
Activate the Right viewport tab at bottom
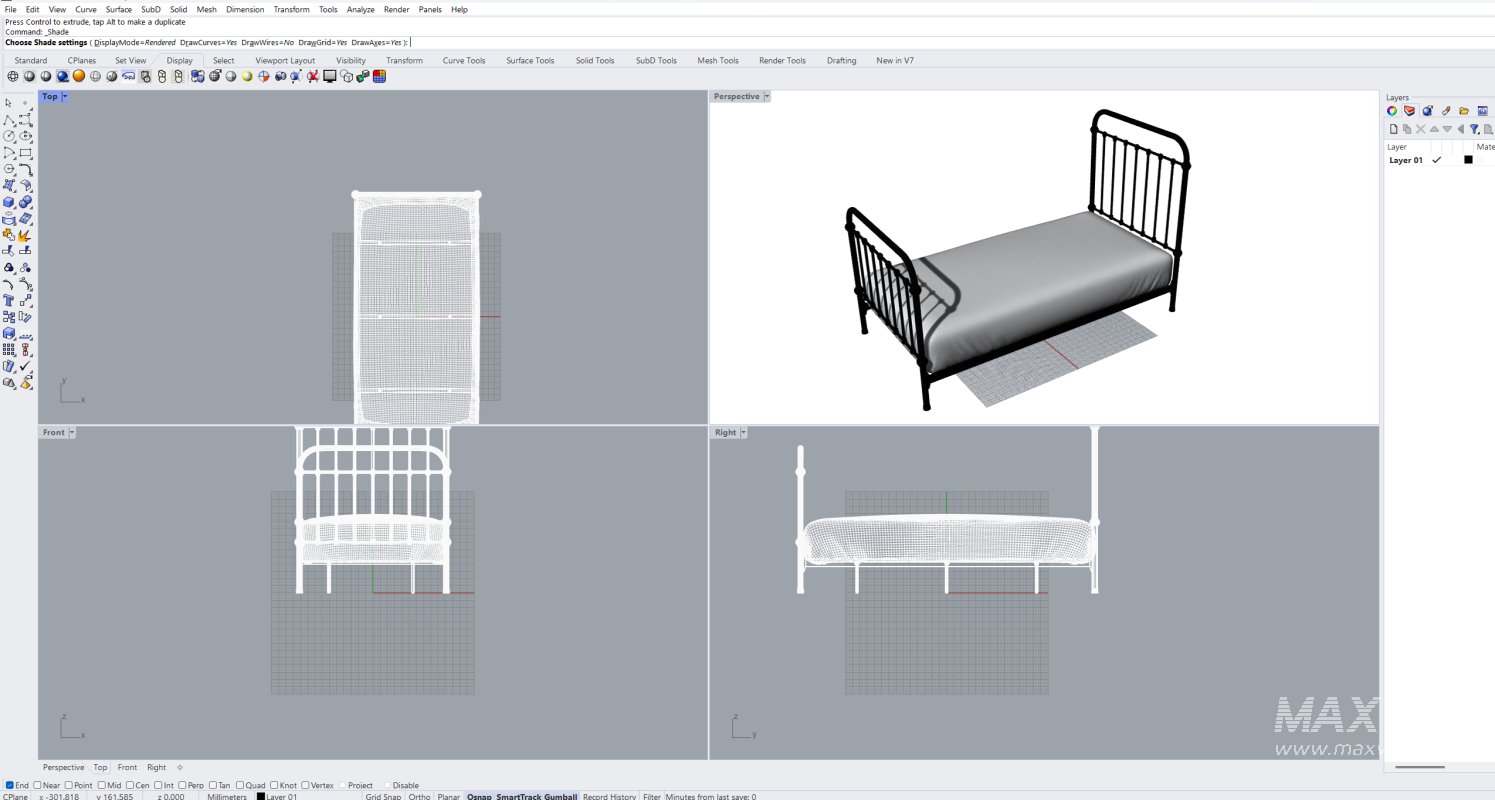[156, 766]
